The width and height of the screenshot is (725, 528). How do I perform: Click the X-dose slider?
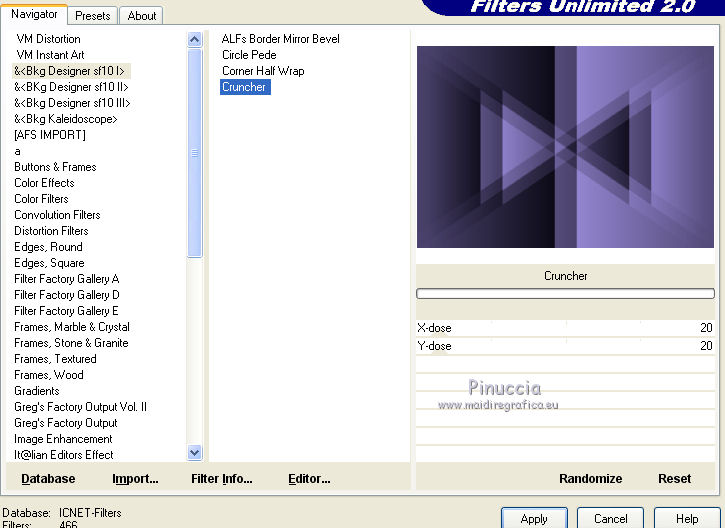point(565,328)
